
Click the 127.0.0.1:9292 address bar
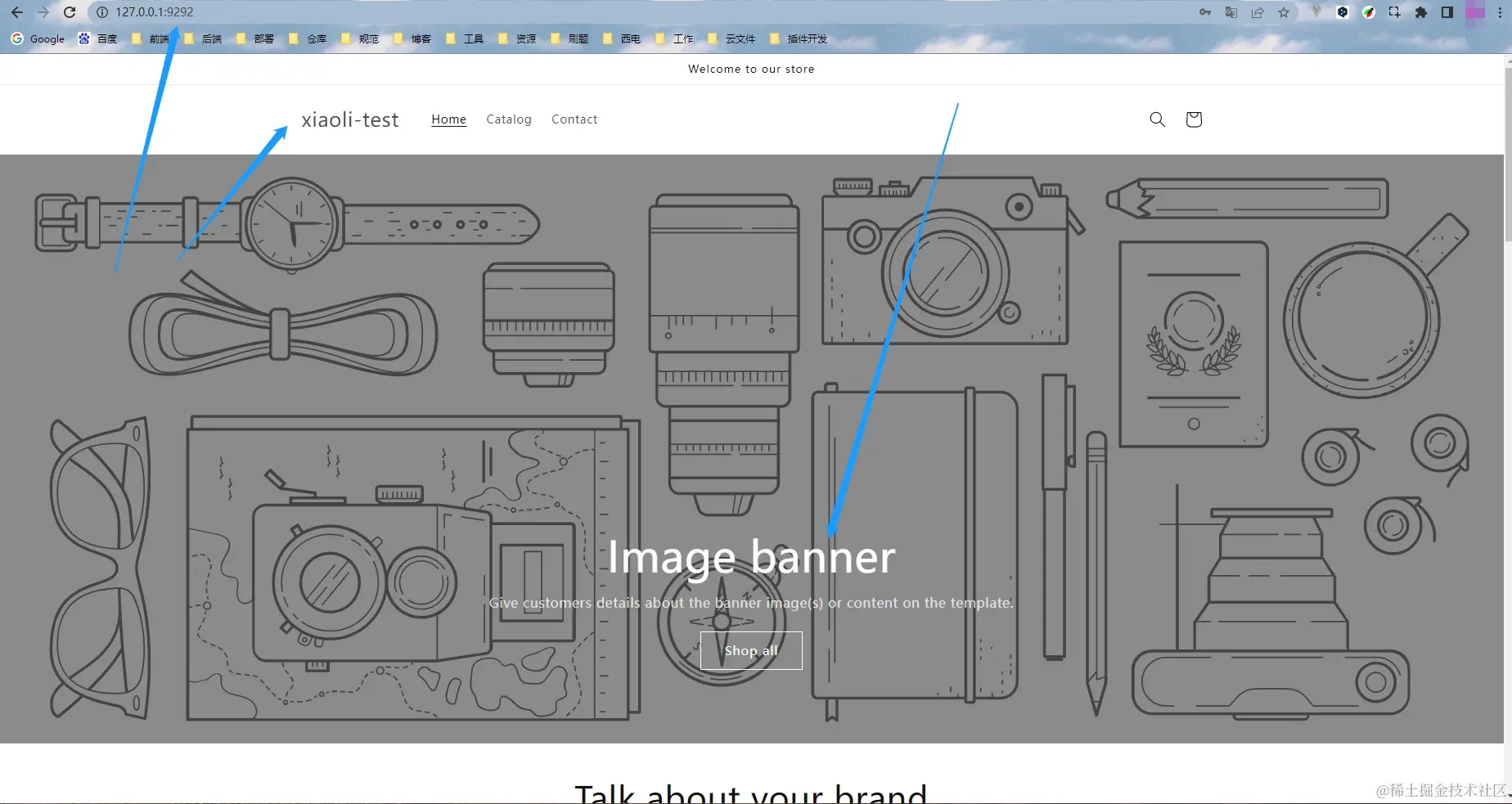638,12
